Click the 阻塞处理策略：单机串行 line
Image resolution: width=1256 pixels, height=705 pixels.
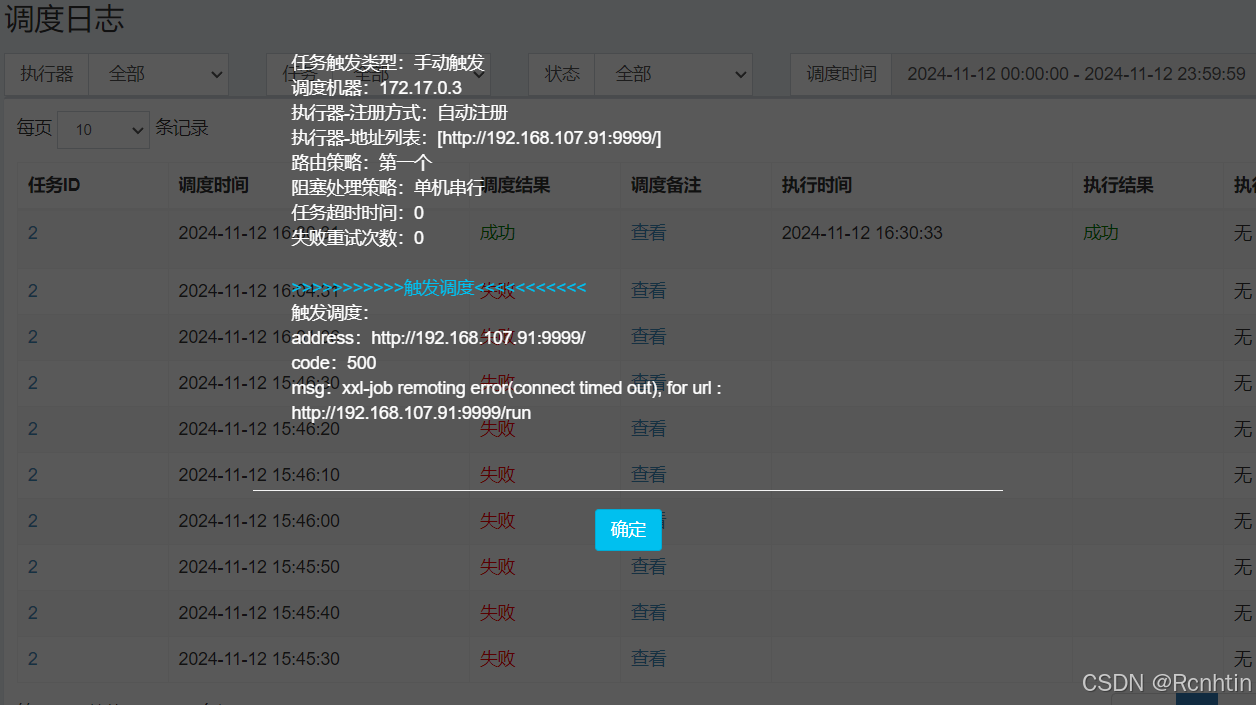coord(387,188)
